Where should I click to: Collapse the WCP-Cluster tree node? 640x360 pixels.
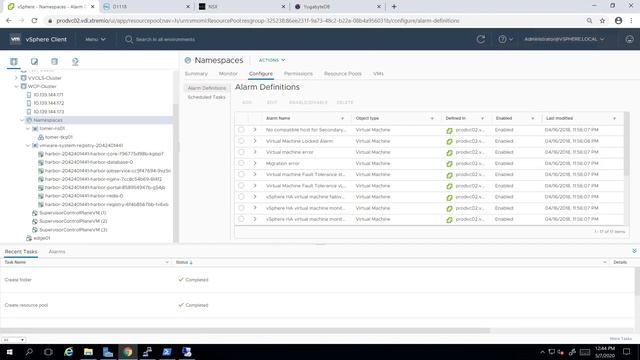click(16, 87)
